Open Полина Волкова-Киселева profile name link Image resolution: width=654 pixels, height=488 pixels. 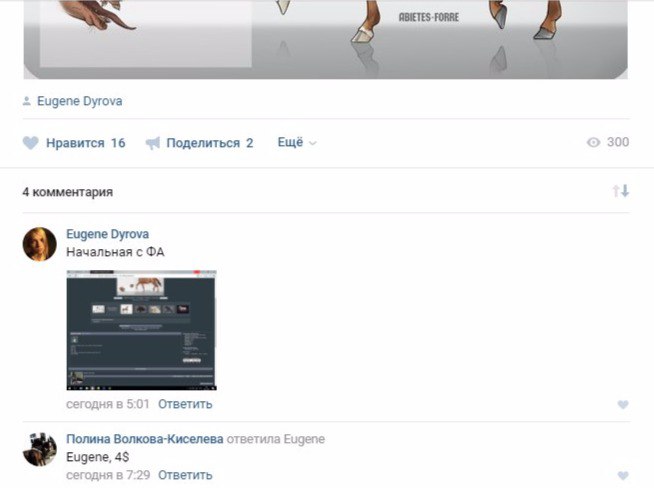click(x=144, y=439)
